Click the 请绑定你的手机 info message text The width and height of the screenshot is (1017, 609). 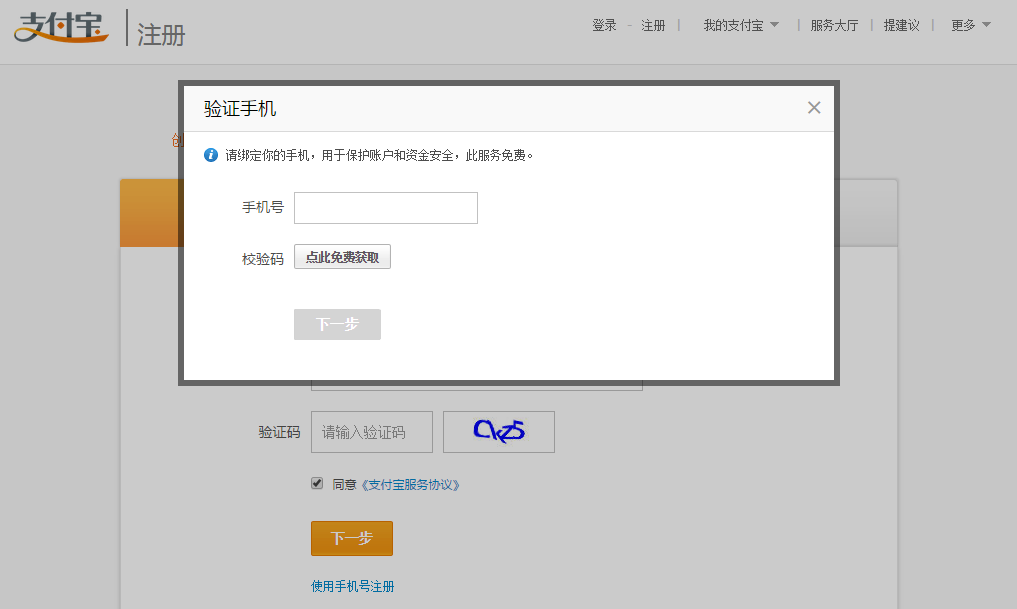point(379,155)
